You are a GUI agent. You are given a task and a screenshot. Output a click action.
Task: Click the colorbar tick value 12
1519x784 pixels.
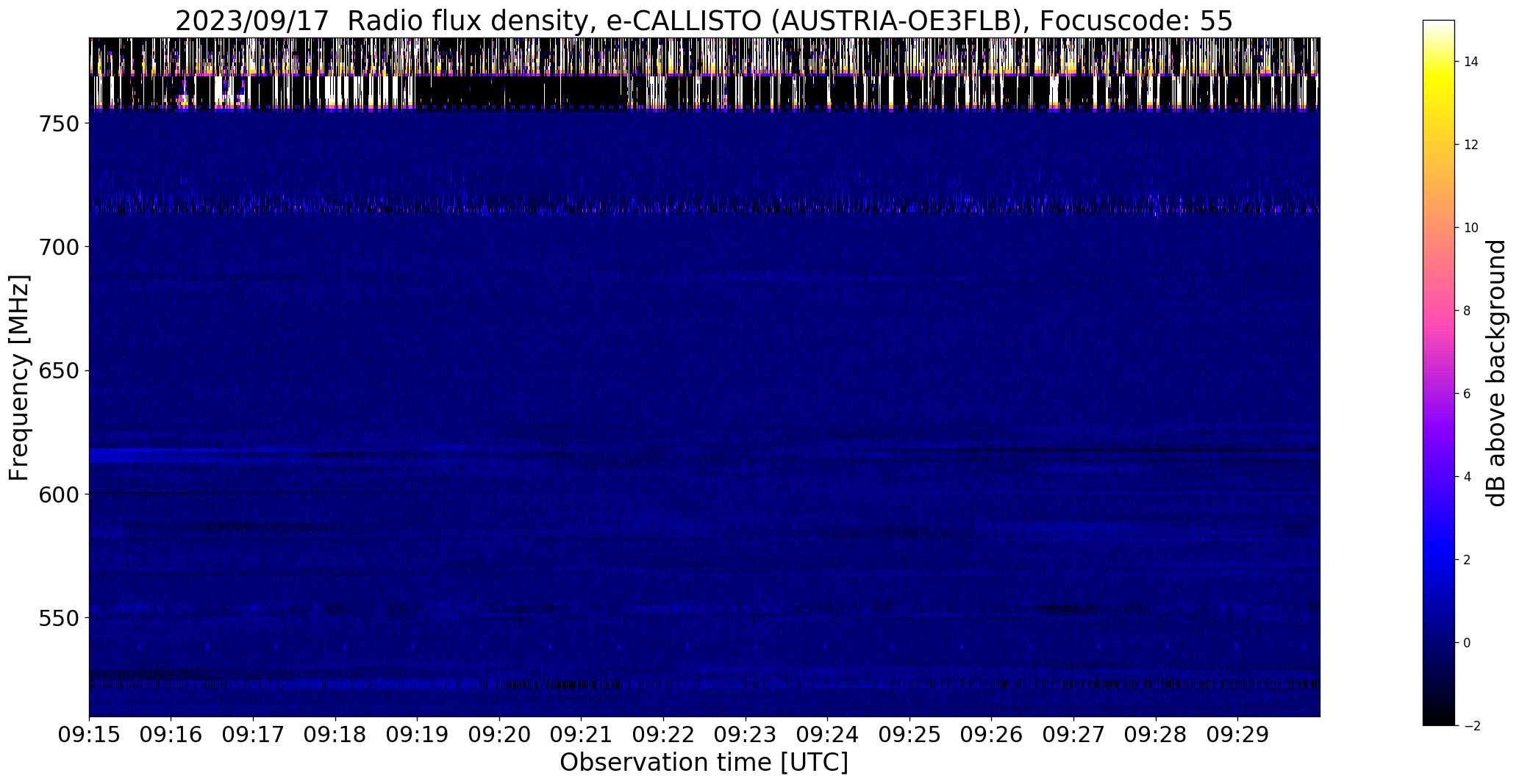tap(1471, 145)
